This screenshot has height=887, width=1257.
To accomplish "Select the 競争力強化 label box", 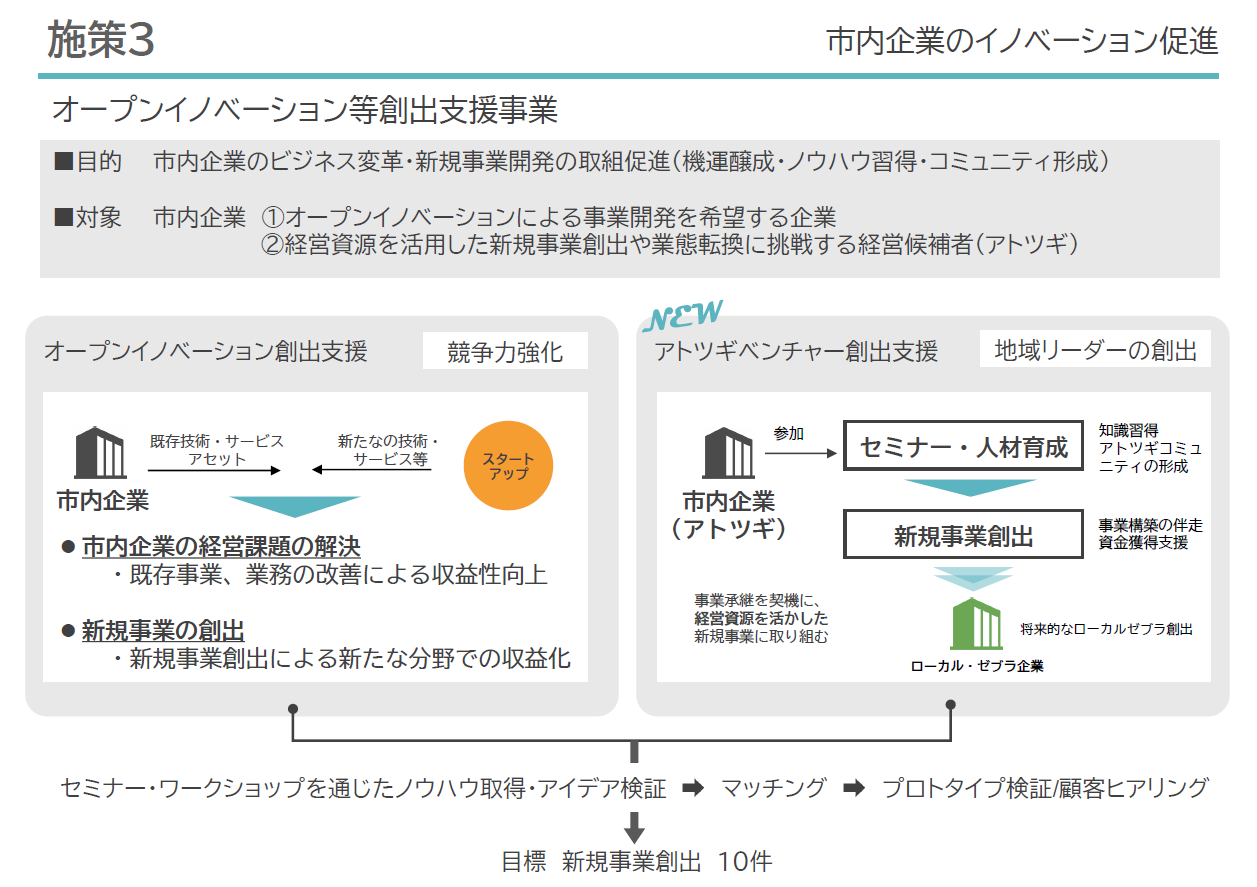I will 504,352.
